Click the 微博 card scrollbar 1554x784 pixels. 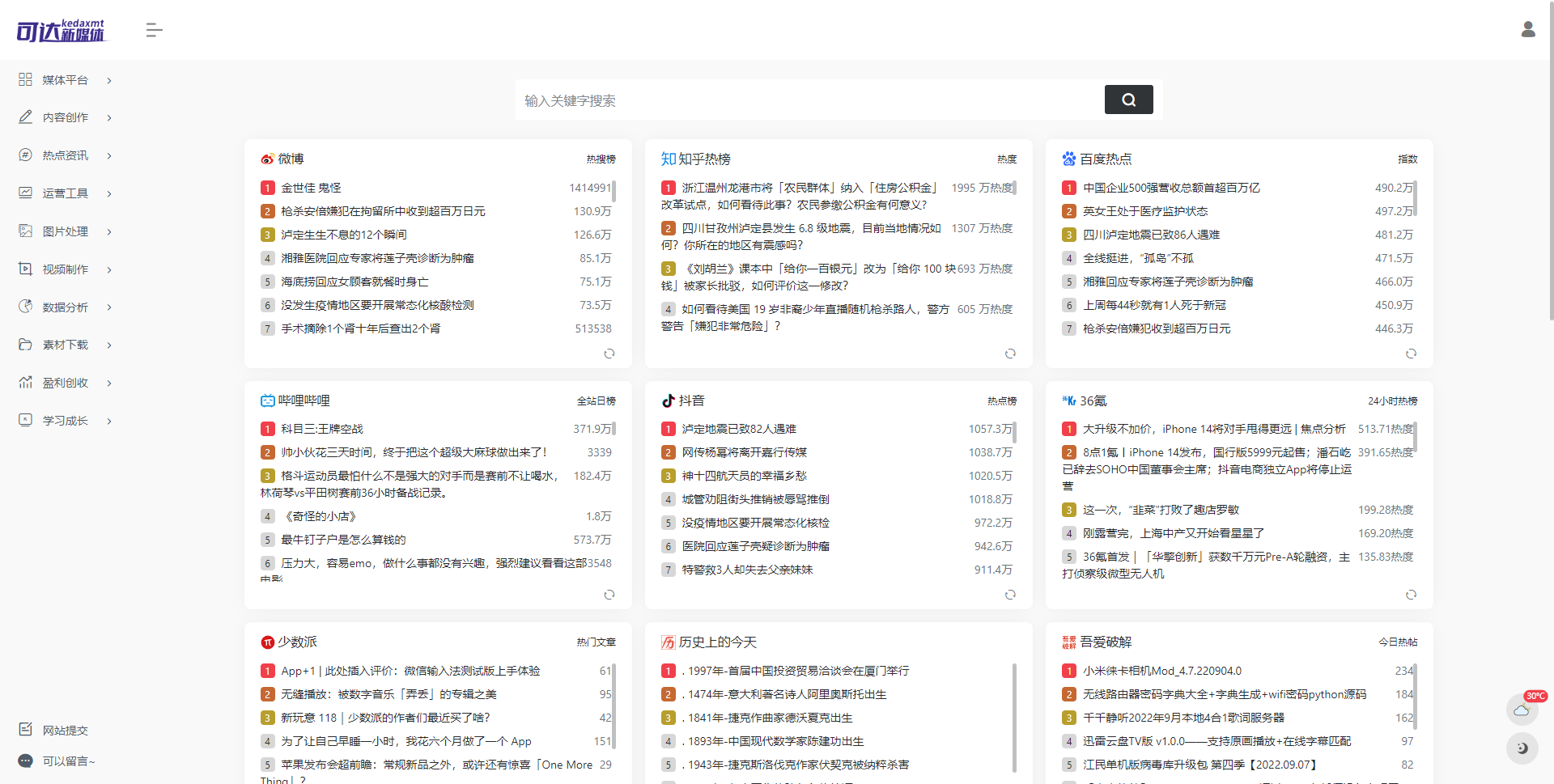(x=614, y=192)
